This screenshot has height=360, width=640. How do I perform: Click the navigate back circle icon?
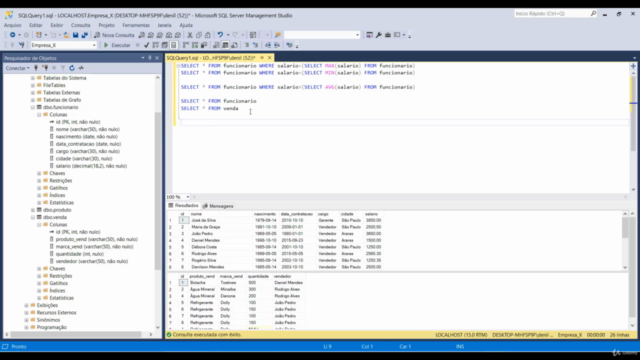[x=13, y=35]
